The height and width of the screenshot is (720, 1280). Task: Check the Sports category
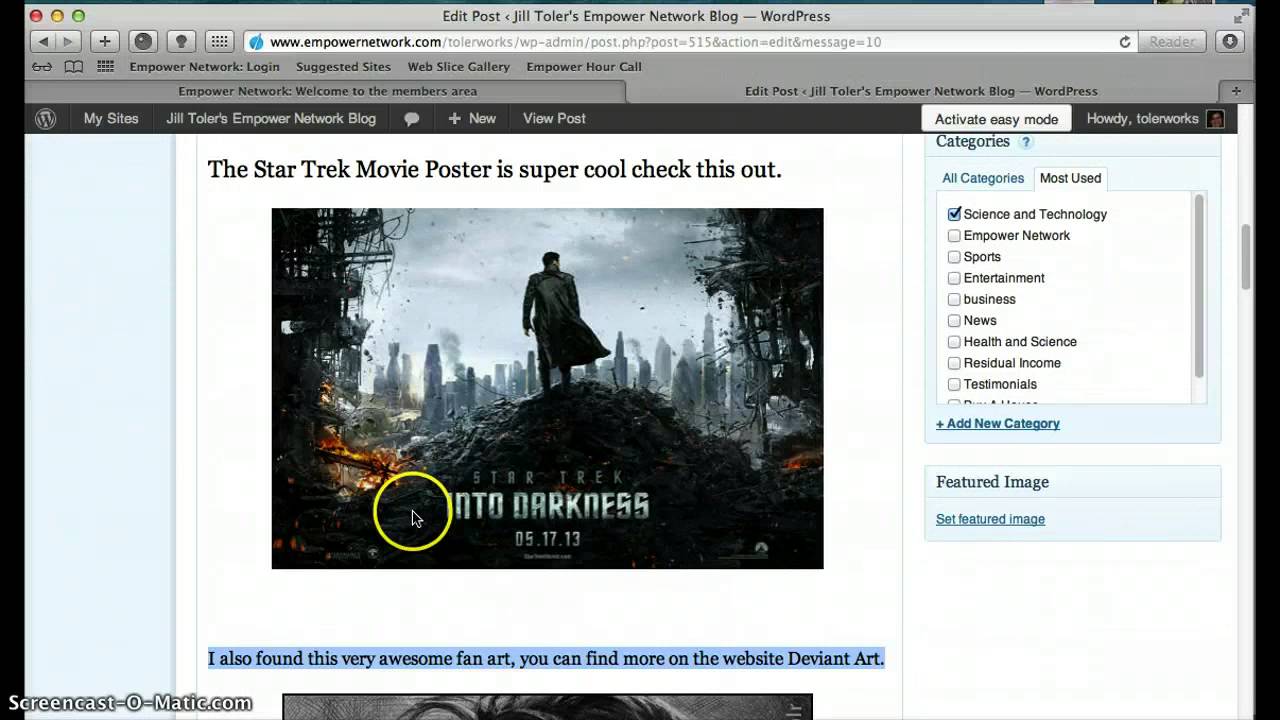tap(954, 257)
